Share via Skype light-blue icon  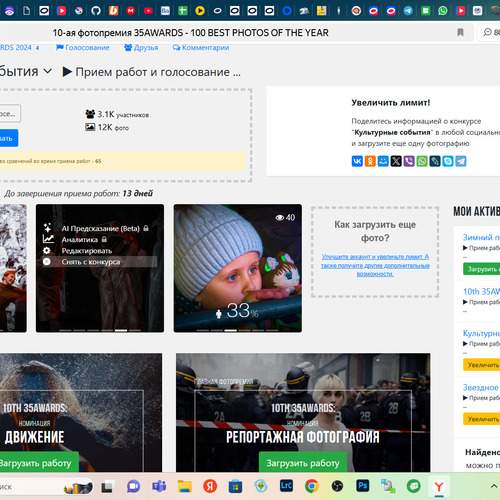[x=448, y=161]
